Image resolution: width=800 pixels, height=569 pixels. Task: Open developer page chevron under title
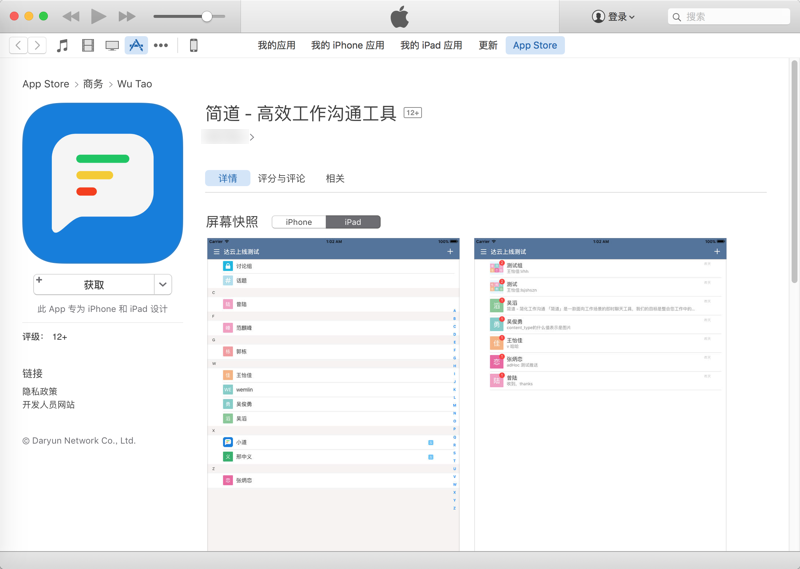pos(252,137)
